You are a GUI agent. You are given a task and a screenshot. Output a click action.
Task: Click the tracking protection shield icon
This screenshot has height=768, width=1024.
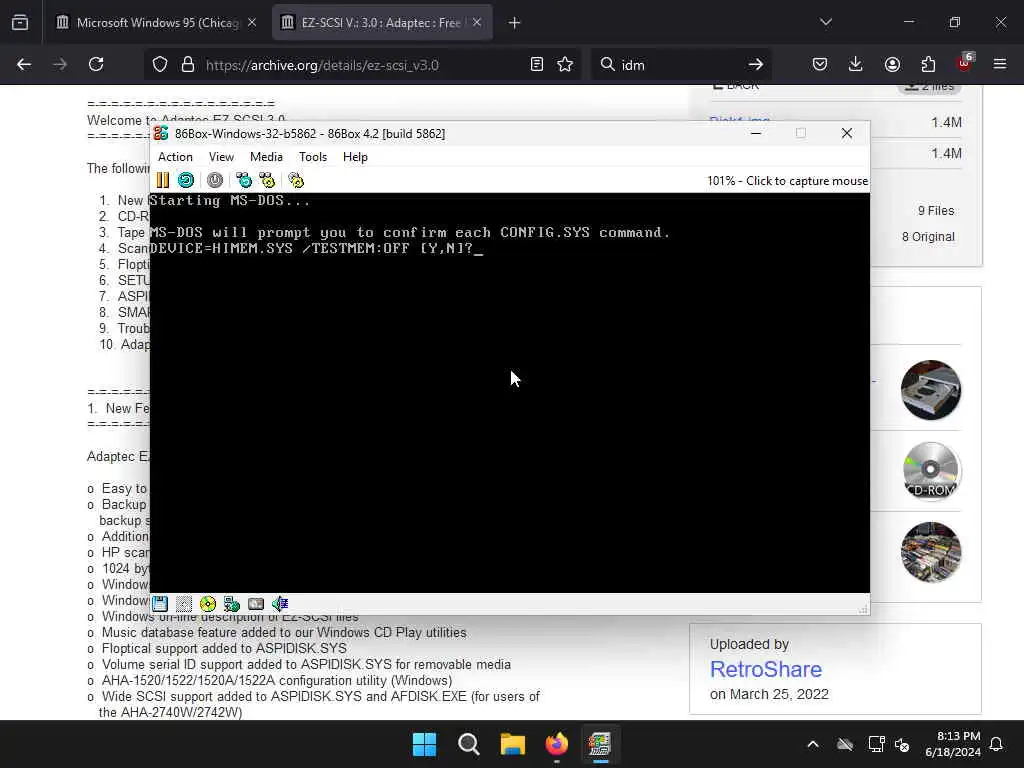click(x=160, y=65)
